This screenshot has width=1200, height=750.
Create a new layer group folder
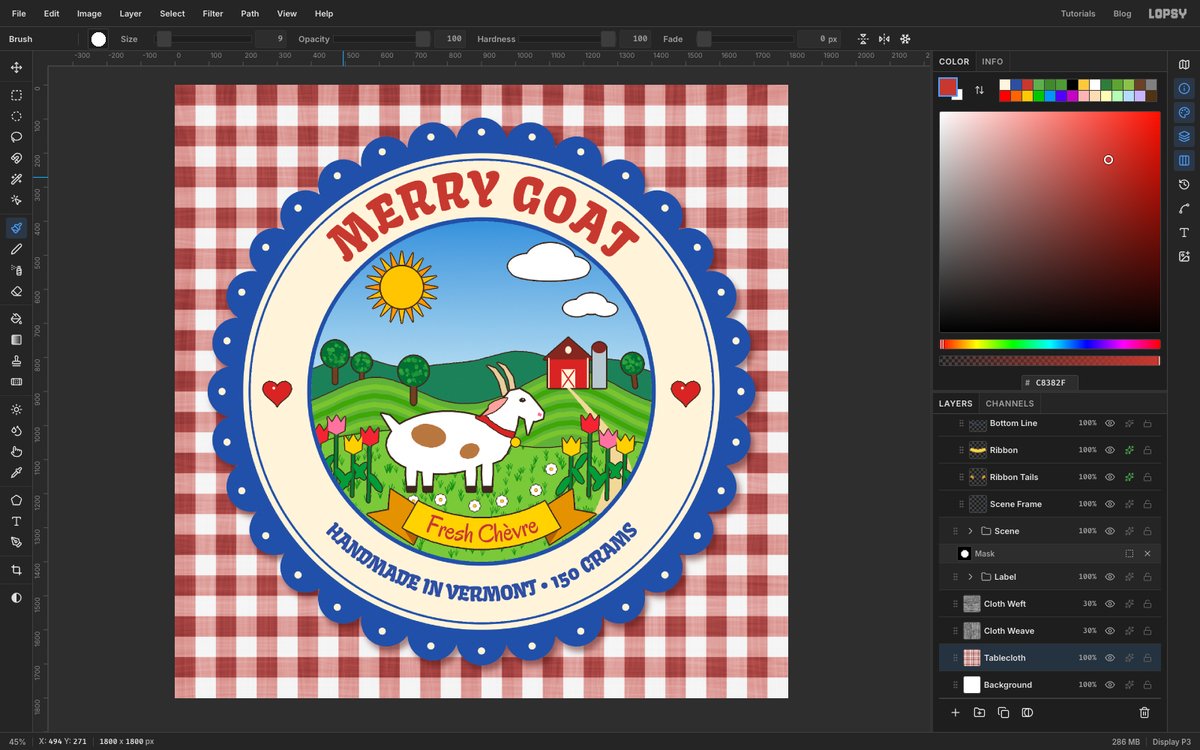tap(979, 712)
